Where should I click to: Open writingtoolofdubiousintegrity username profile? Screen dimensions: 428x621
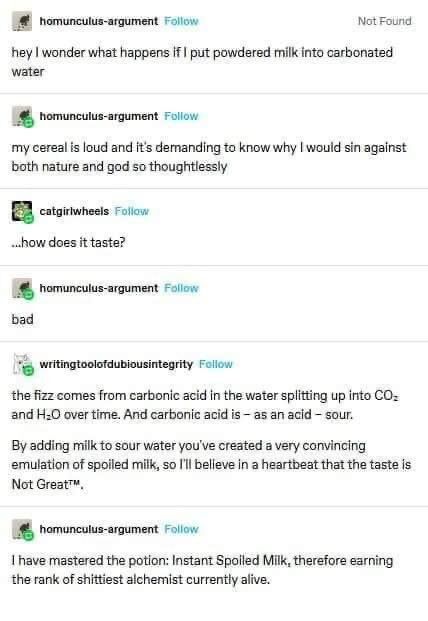(x=116, y=364)
